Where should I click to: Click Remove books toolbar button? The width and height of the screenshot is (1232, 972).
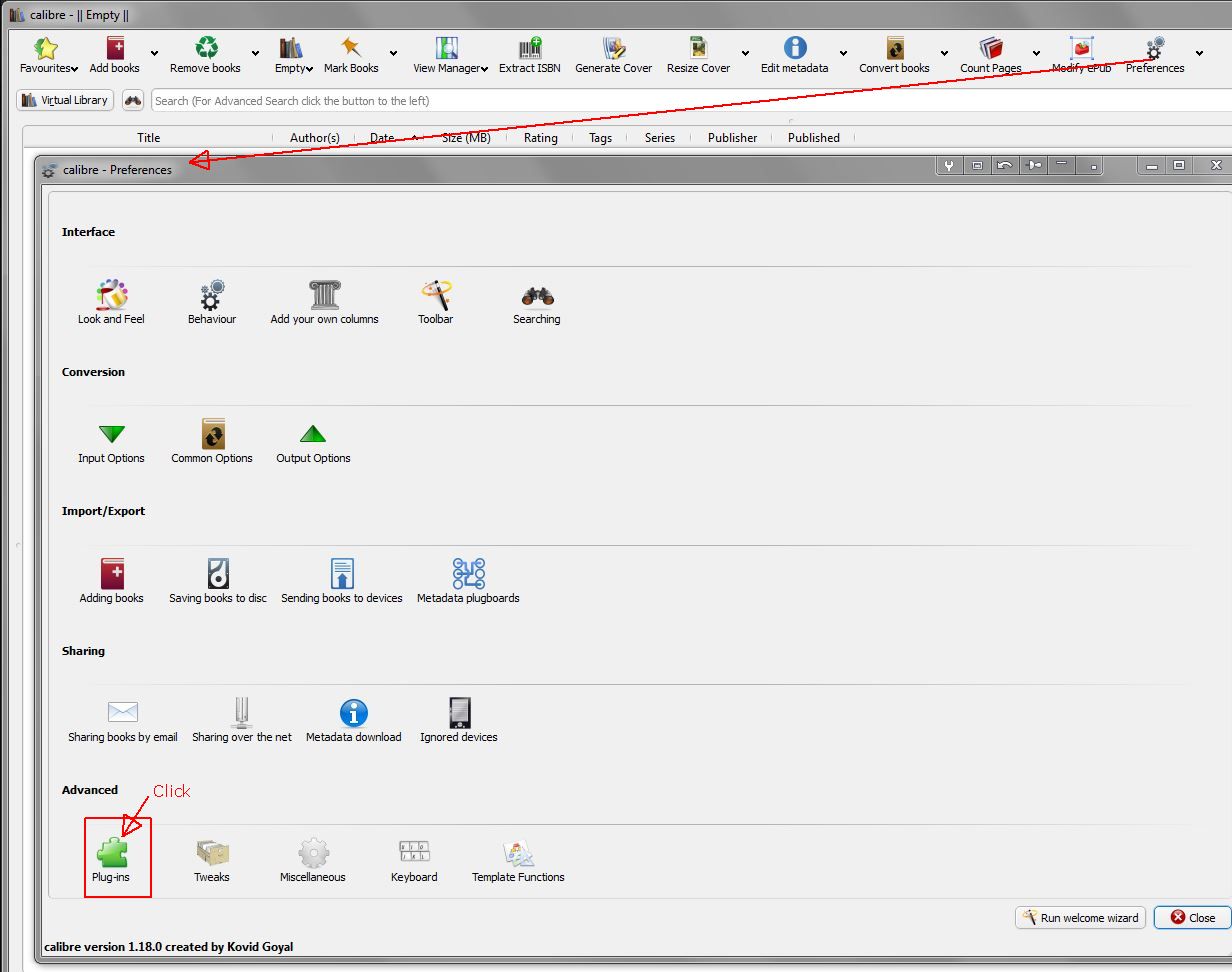[x=205, y=55]
